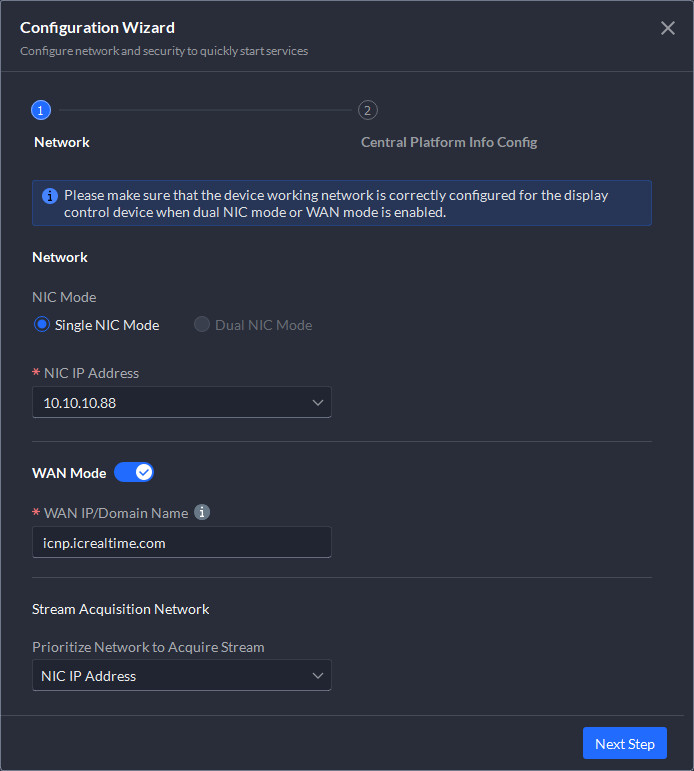Click the WAN IP/Domain Name text field
This screenshot has height=771, width=694.
pyautogui.click(x=181, y=543)
